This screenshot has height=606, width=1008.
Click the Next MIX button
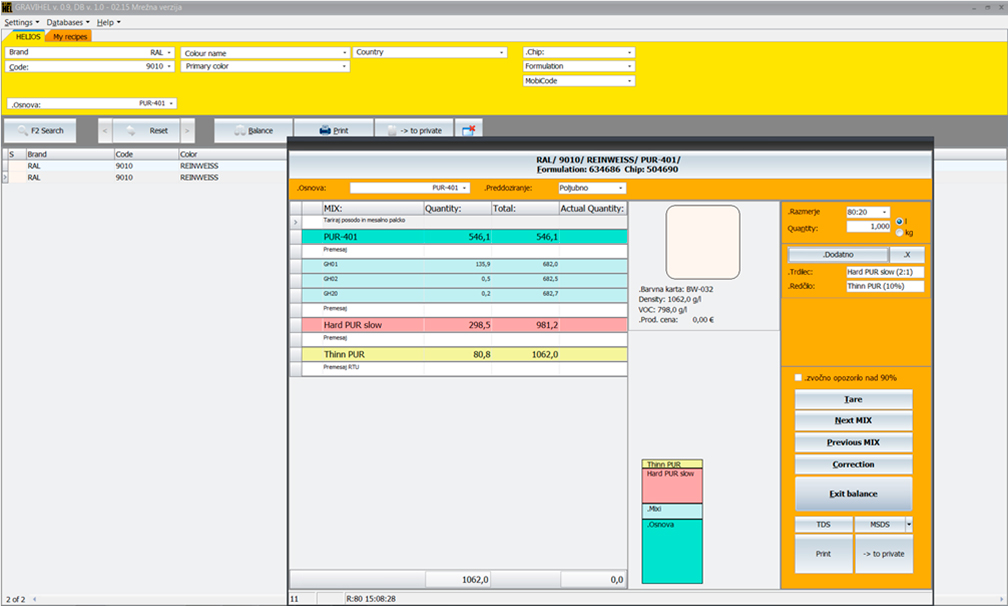pyautogui.click(x=853, y=420)
